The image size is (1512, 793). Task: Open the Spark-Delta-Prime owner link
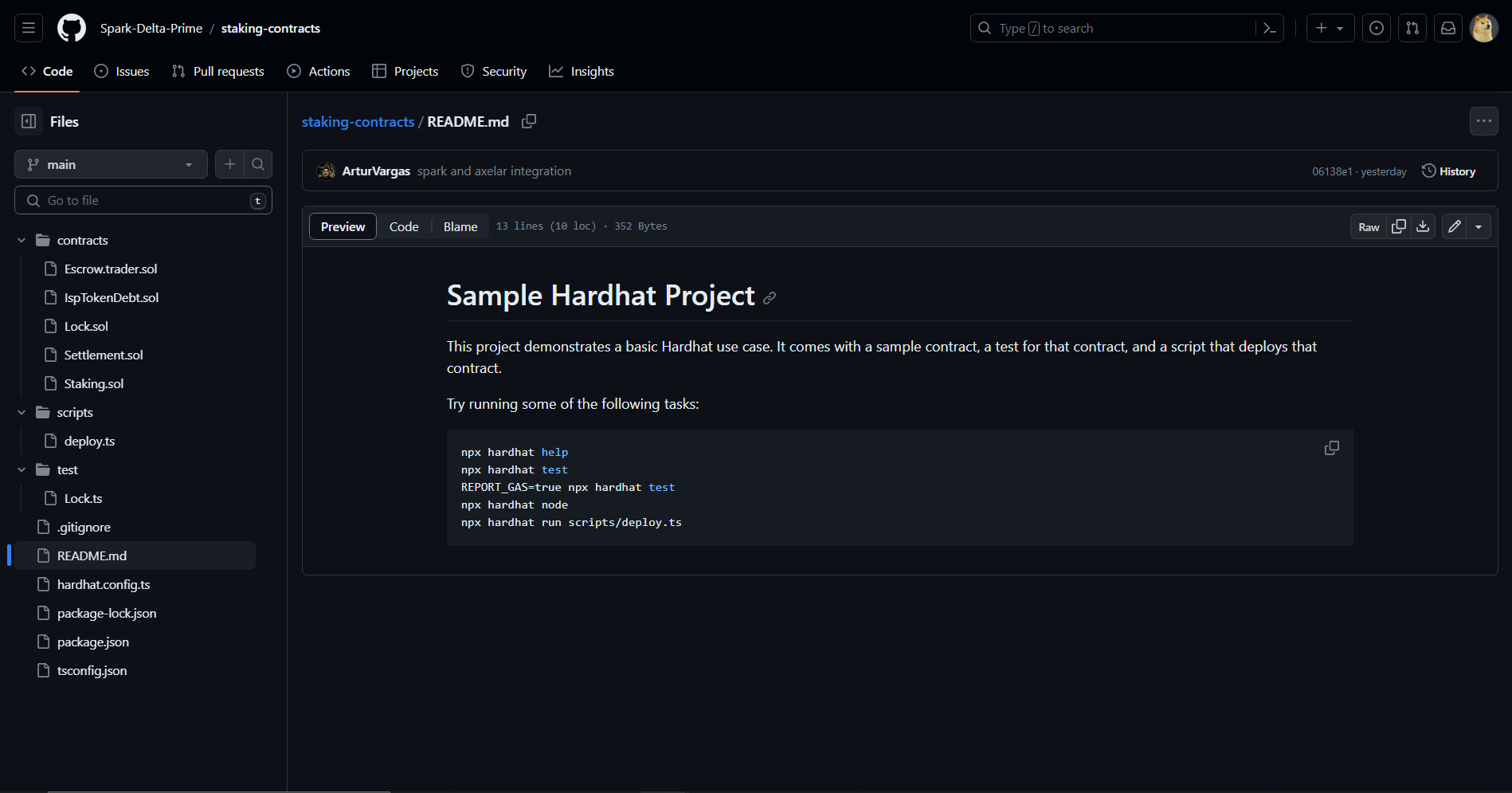[151, 28]
